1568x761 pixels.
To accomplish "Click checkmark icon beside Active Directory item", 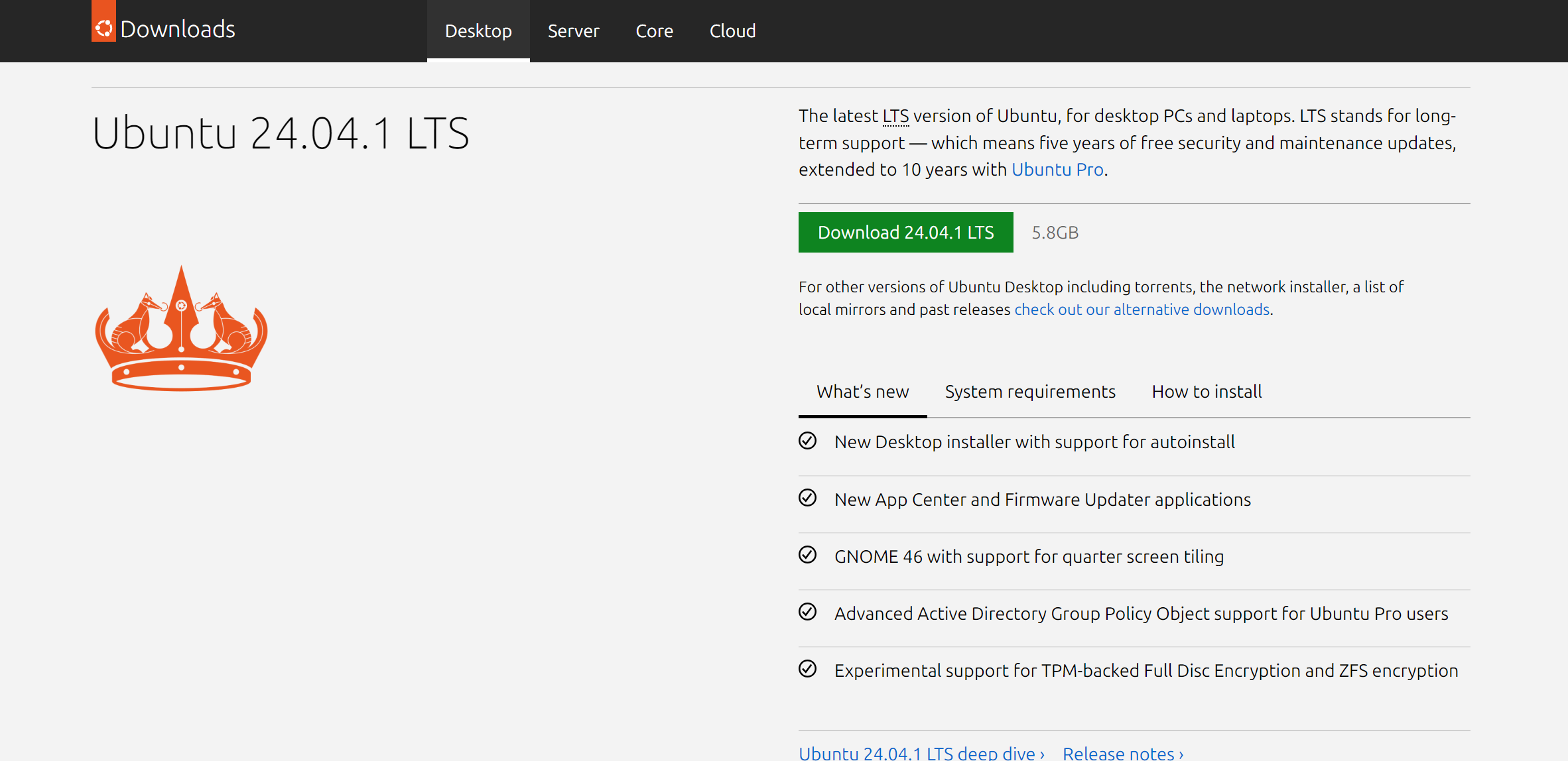I will 808,612.
